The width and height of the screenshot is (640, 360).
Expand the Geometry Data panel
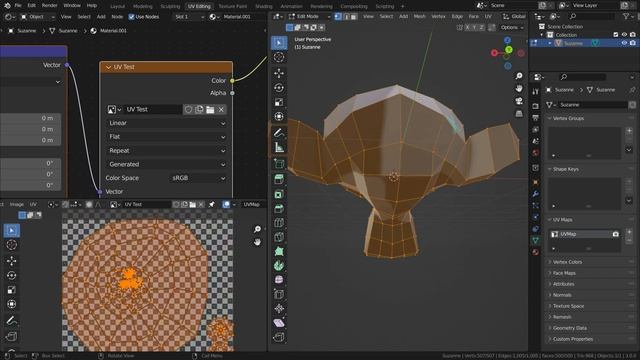point(550,328)
